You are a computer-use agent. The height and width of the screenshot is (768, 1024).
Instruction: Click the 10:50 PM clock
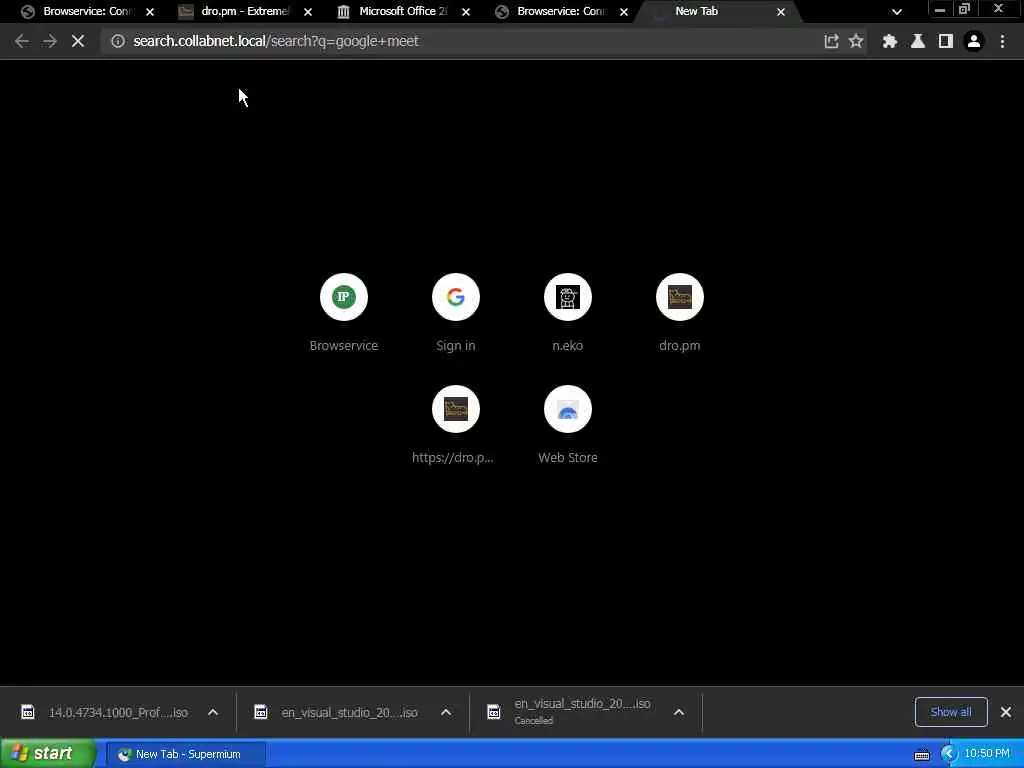click(987, 754)
